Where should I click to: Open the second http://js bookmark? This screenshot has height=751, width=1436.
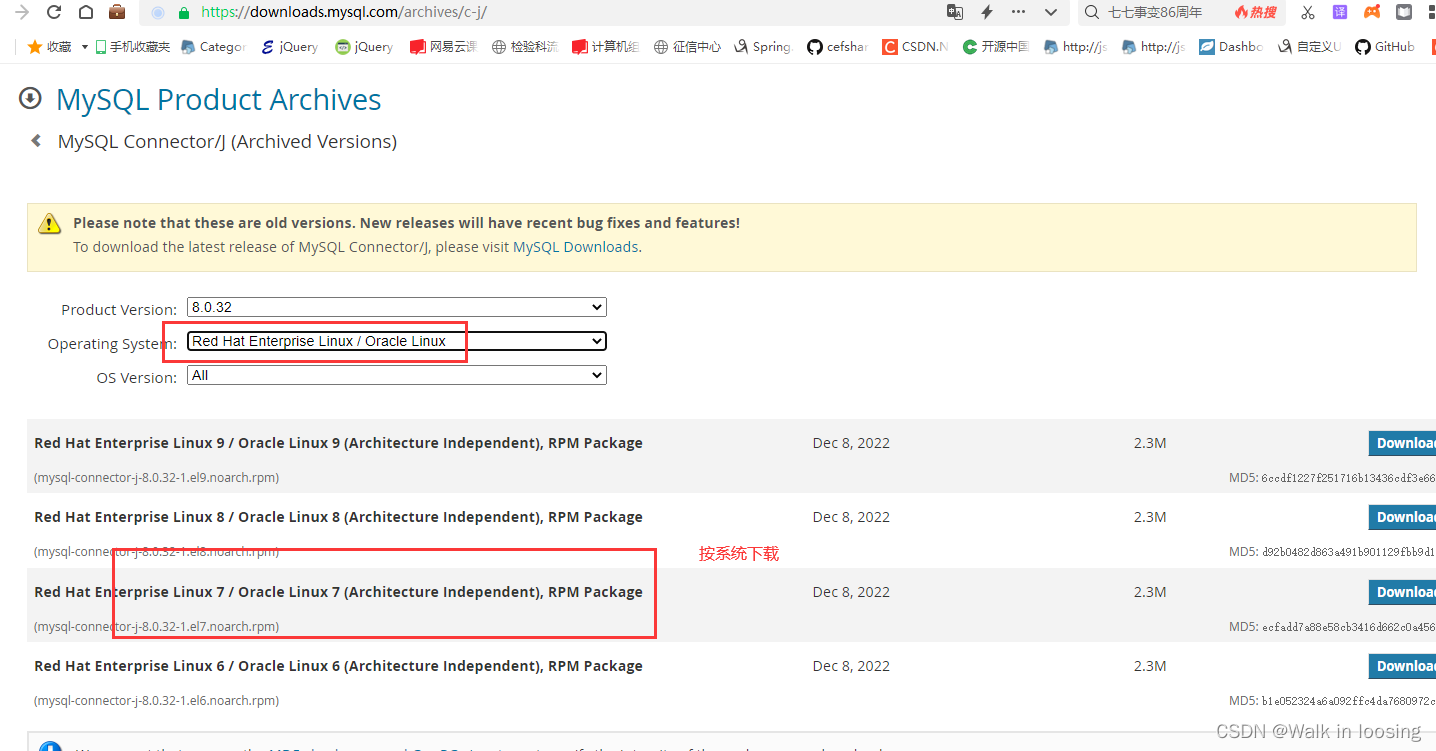(1153, 47)
